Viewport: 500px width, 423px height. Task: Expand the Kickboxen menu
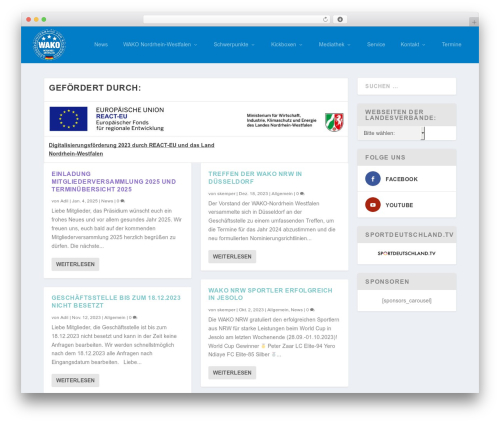(x=286, y=44)
